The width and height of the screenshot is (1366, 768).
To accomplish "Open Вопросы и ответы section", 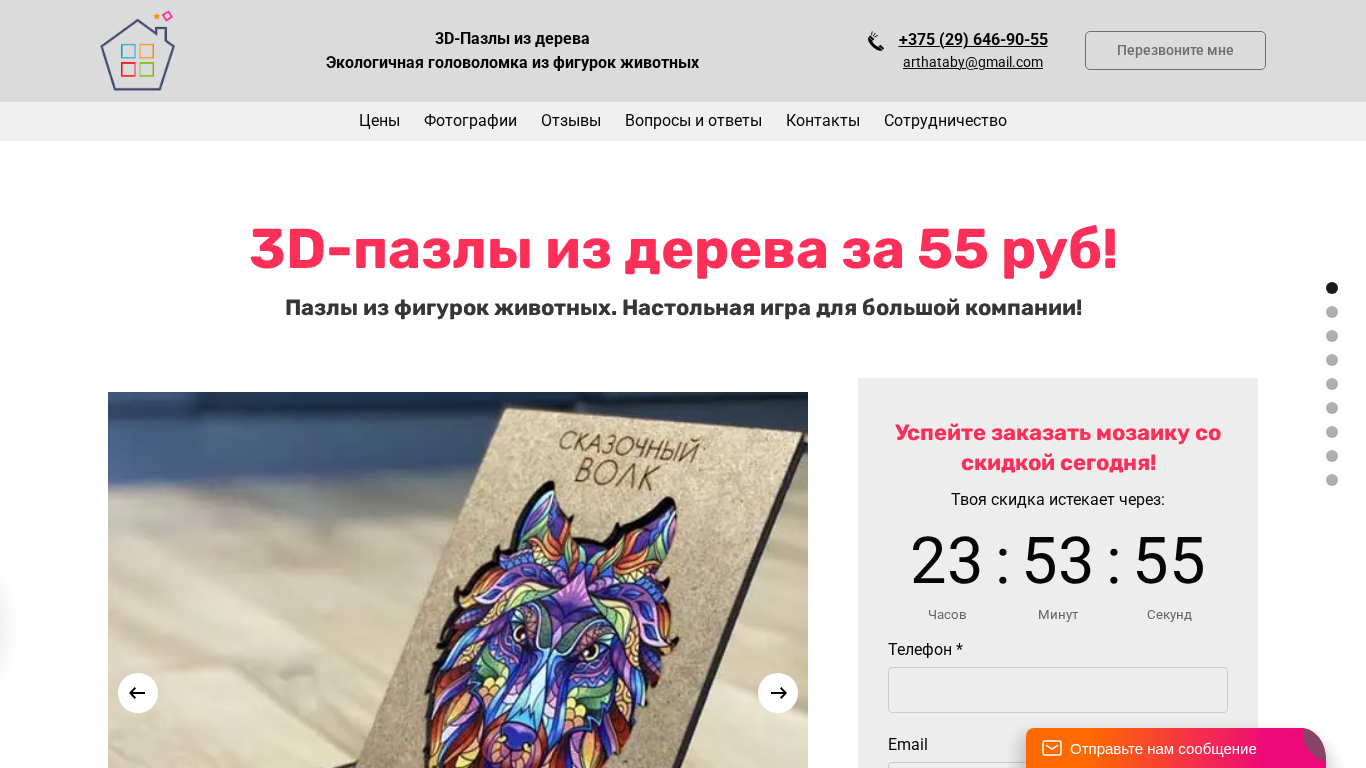I will point(693,121).
